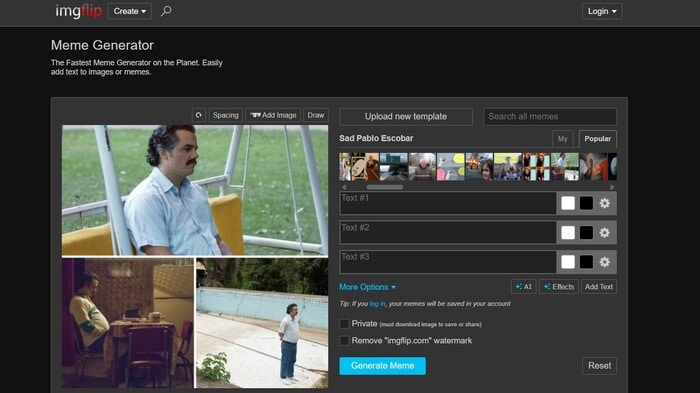Open the Effects sparkle button
The image size is (700, 393).
(559, 287)
